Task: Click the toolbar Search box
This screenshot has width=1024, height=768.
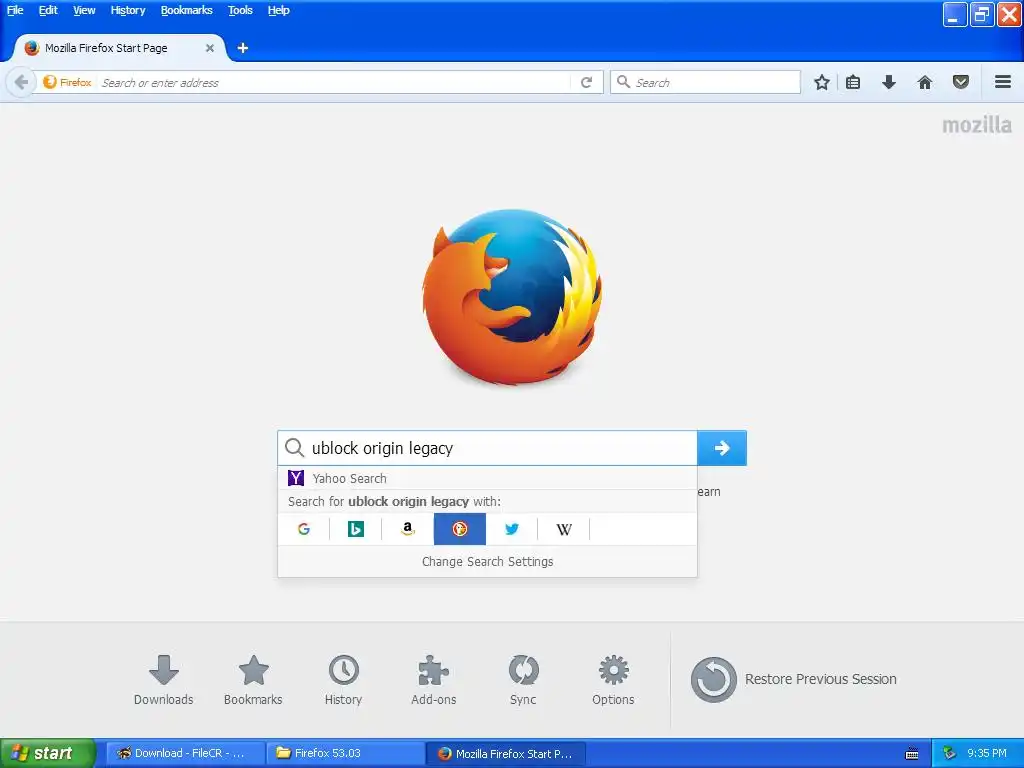Action: click(705, 82)
